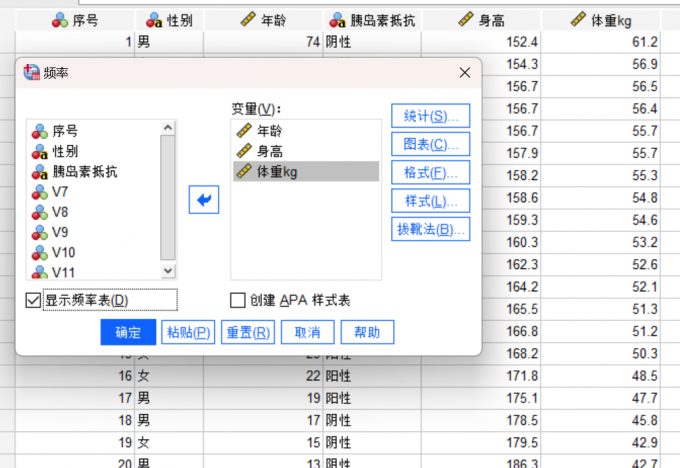Select 年龄 in the 变量 list
Viewport: 680px width, 468px height.
(x=306, y=131)
